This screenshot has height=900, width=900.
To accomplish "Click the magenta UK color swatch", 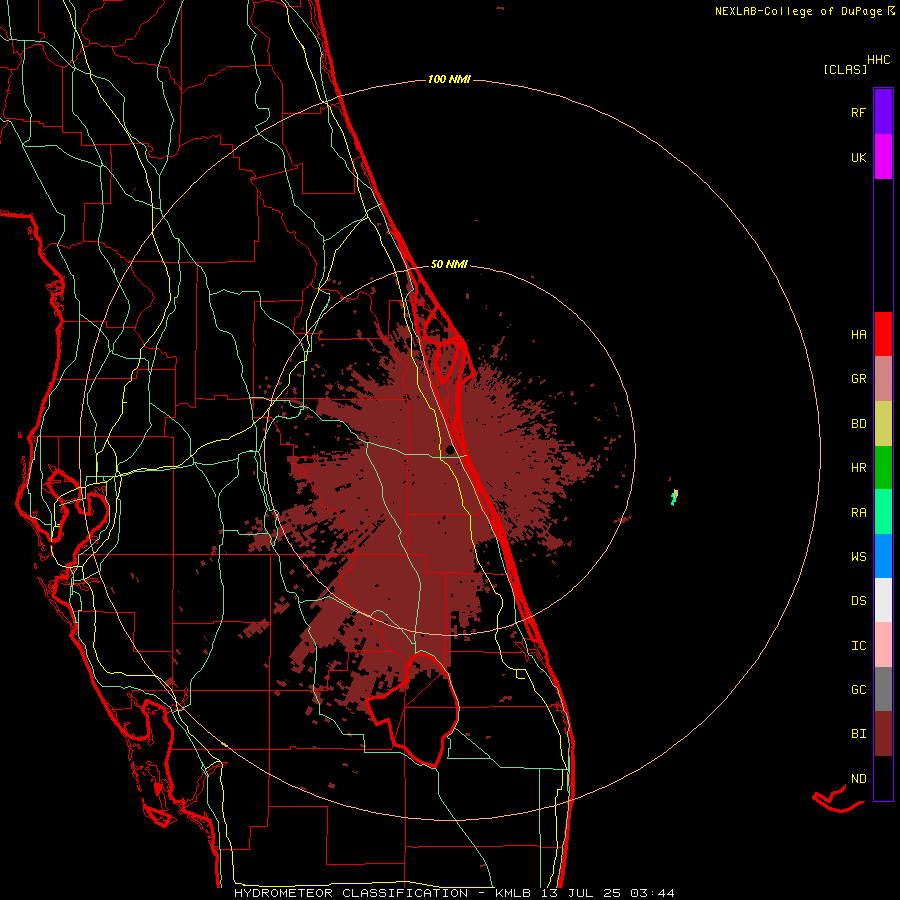I will pos(883,157).
